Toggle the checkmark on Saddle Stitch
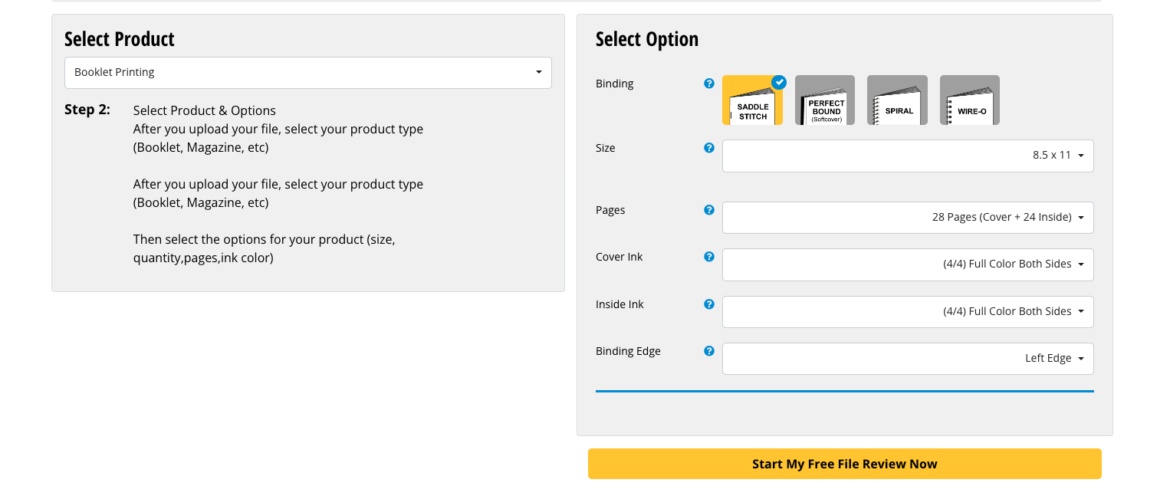Image resolution: width=1170 pixels, height=499 pixels. click(x=779, y=82)
